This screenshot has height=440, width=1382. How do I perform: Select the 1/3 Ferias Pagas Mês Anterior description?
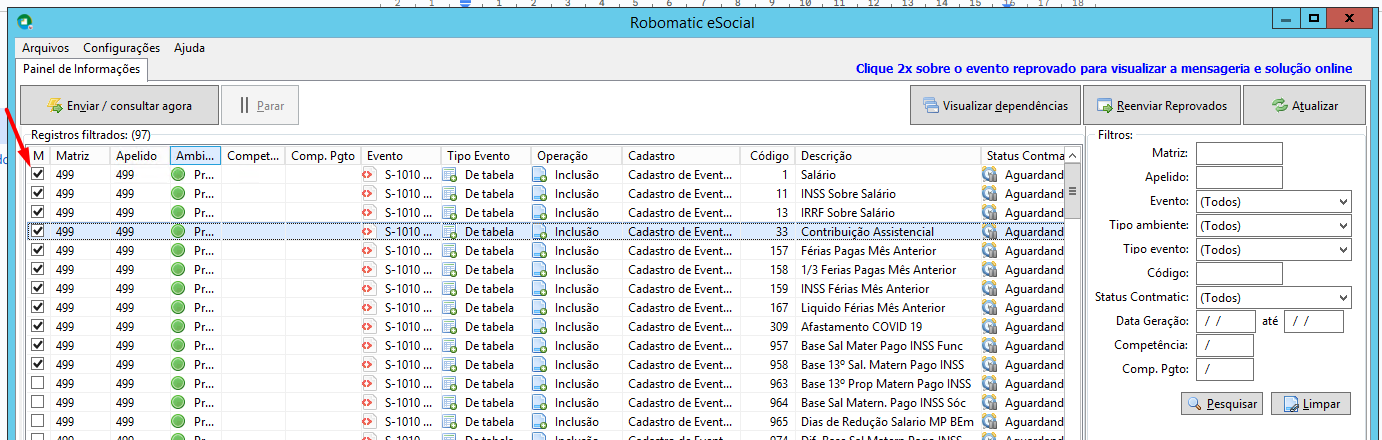[x=878, y=269]
